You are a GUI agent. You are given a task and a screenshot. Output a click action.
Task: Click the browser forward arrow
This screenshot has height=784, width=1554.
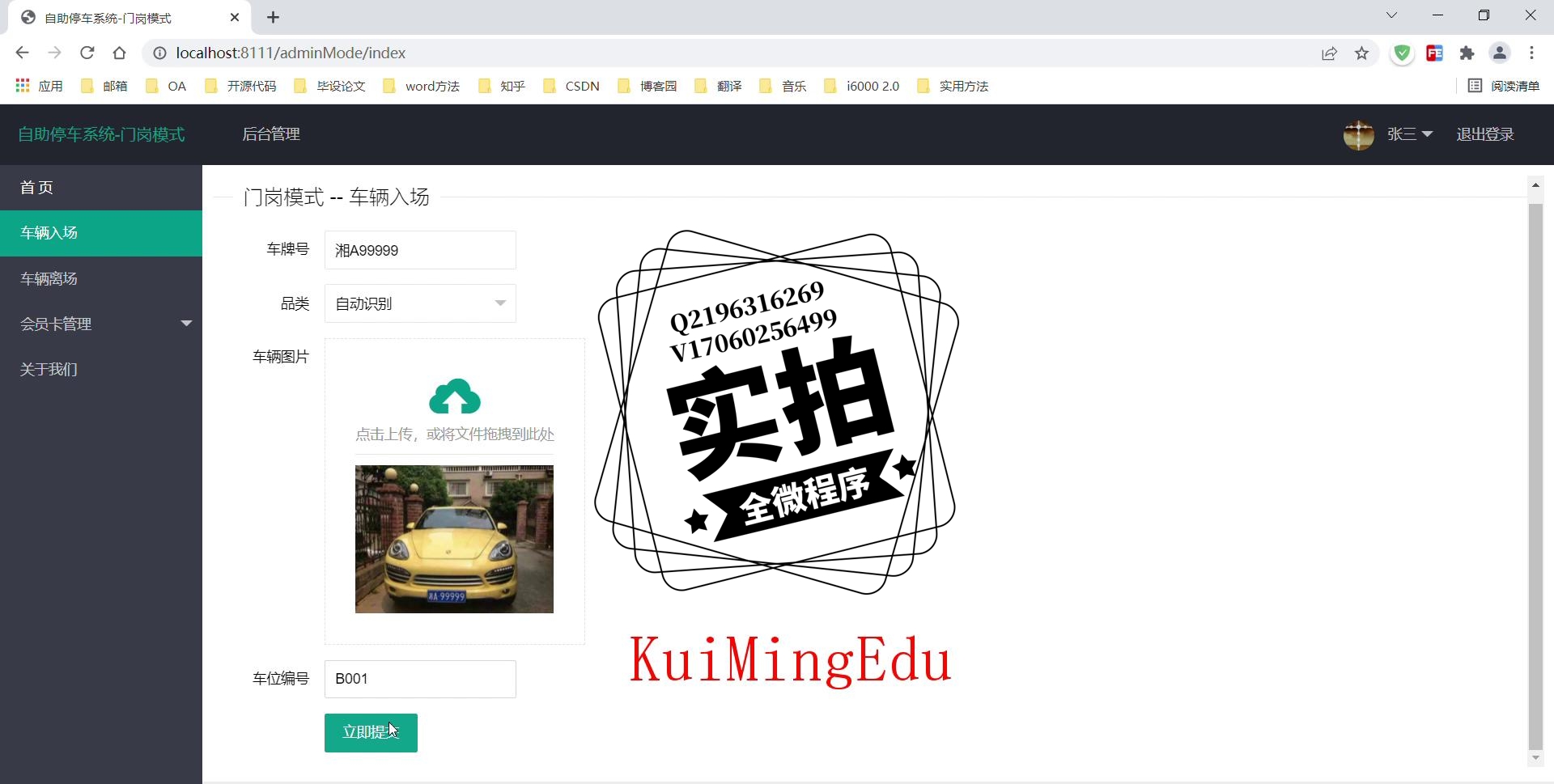tap(54, 53)
